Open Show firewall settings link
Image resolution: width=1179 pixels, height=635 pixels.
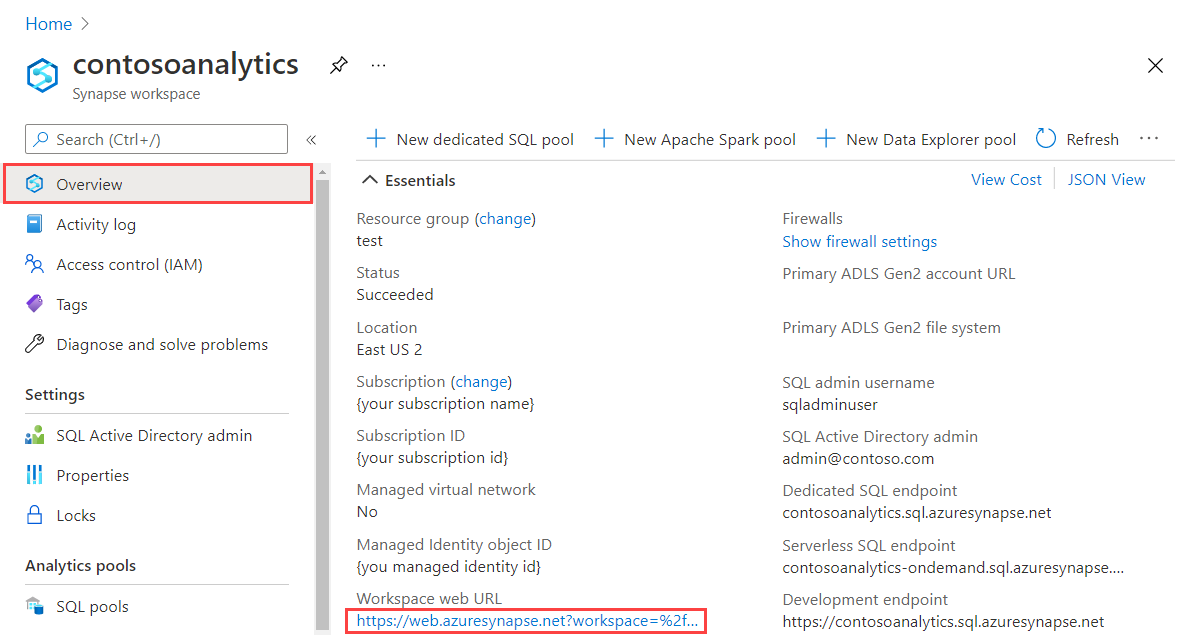859,241
